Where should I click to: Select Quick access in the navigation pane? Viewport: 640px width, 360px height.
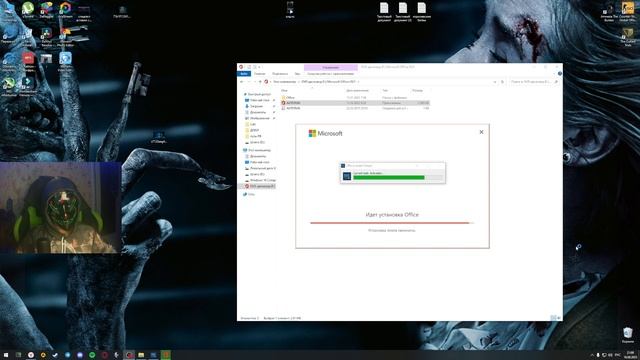click(x=257, y=94)
